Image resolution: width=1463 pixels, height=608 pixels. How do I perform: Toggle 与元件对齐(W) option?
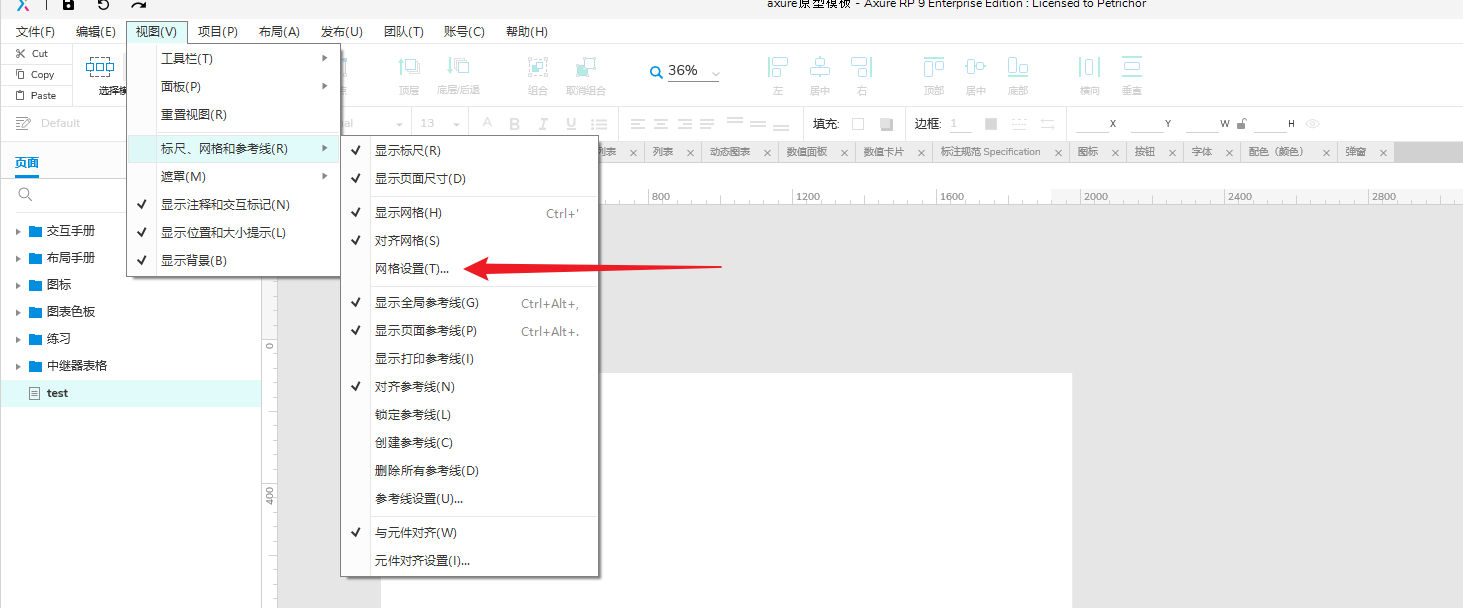coord(470,533)
